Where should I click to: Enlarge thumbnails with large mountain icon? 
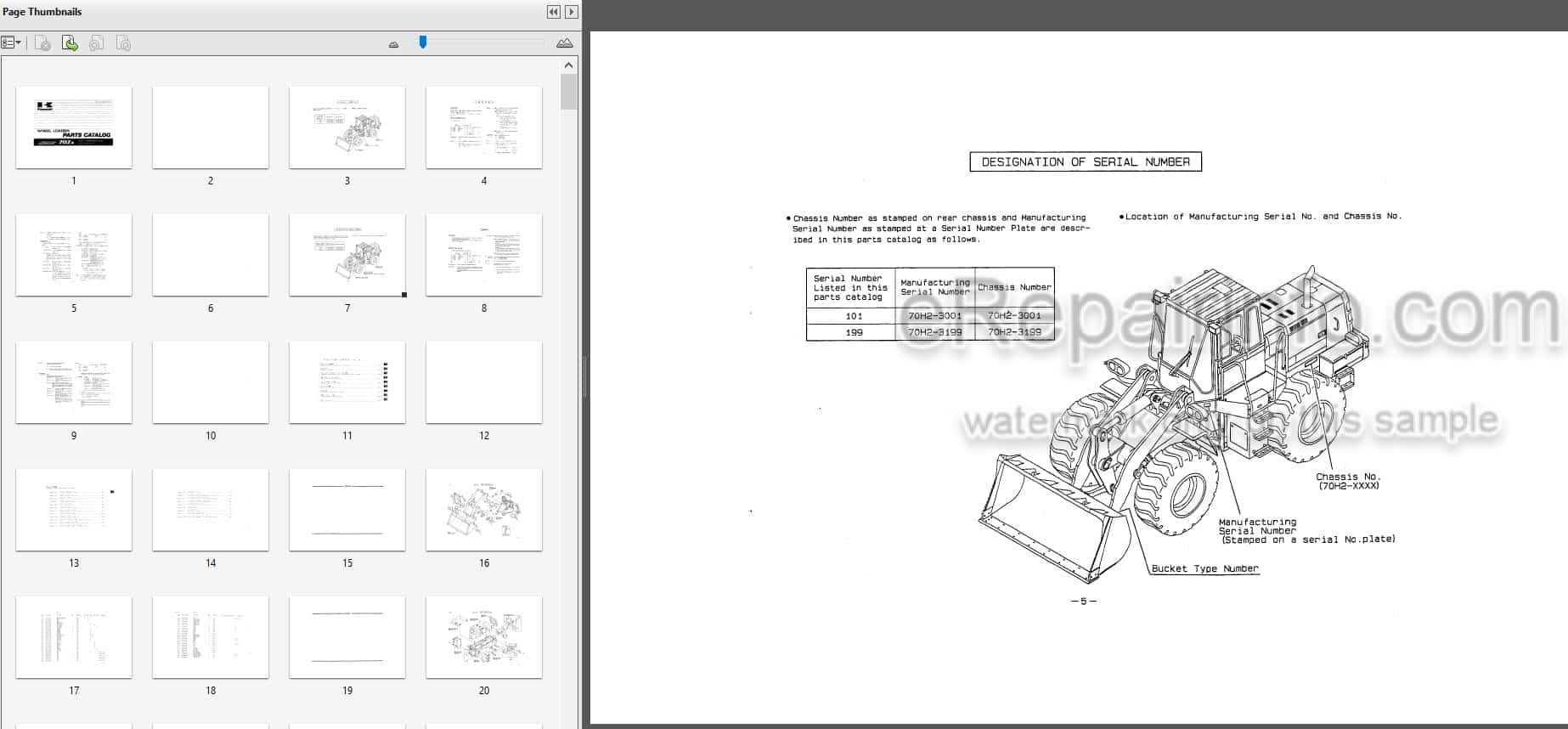pyautogui.click(x=564, y=43)
